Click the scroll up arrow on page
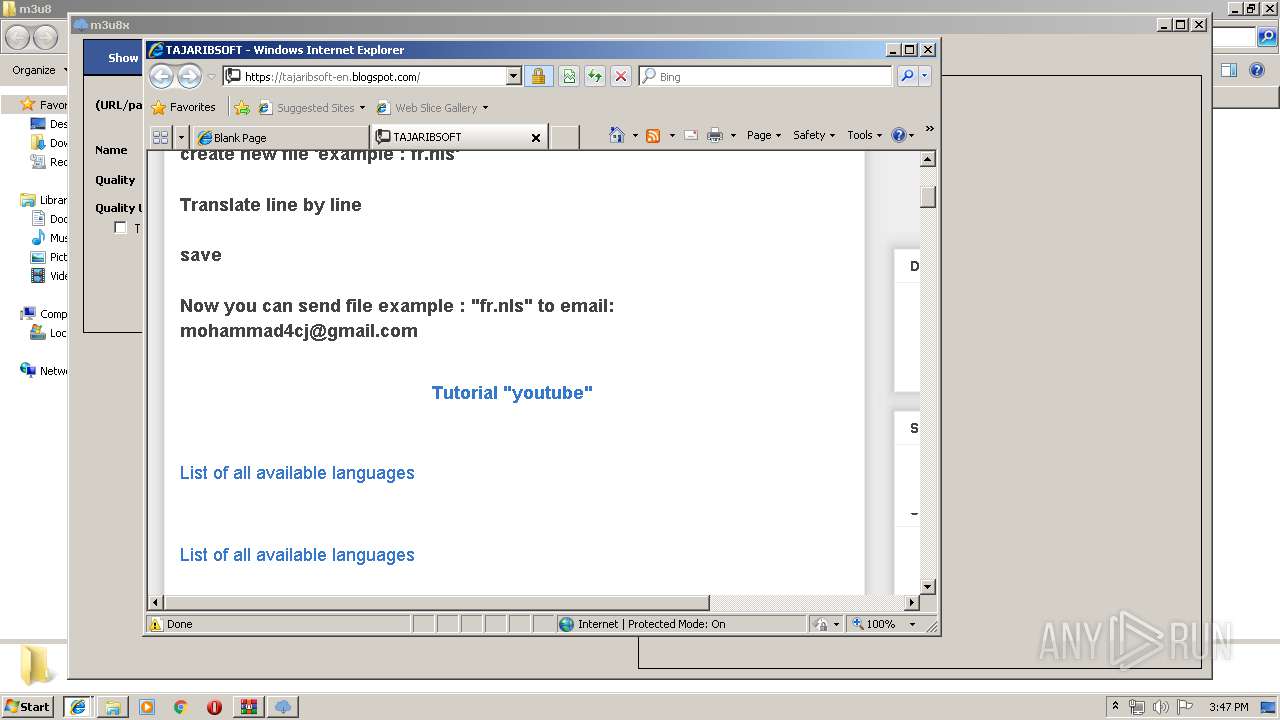Viewport: 1280px width, 720px height. click(x=928, y=159)
